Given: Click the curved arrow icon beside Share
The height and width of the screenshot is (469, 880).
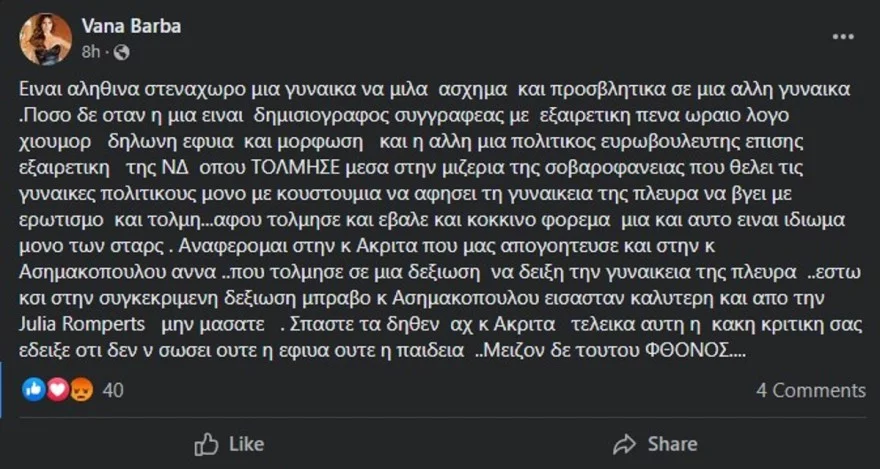Looking at the screenshot, I should point(624,445).
